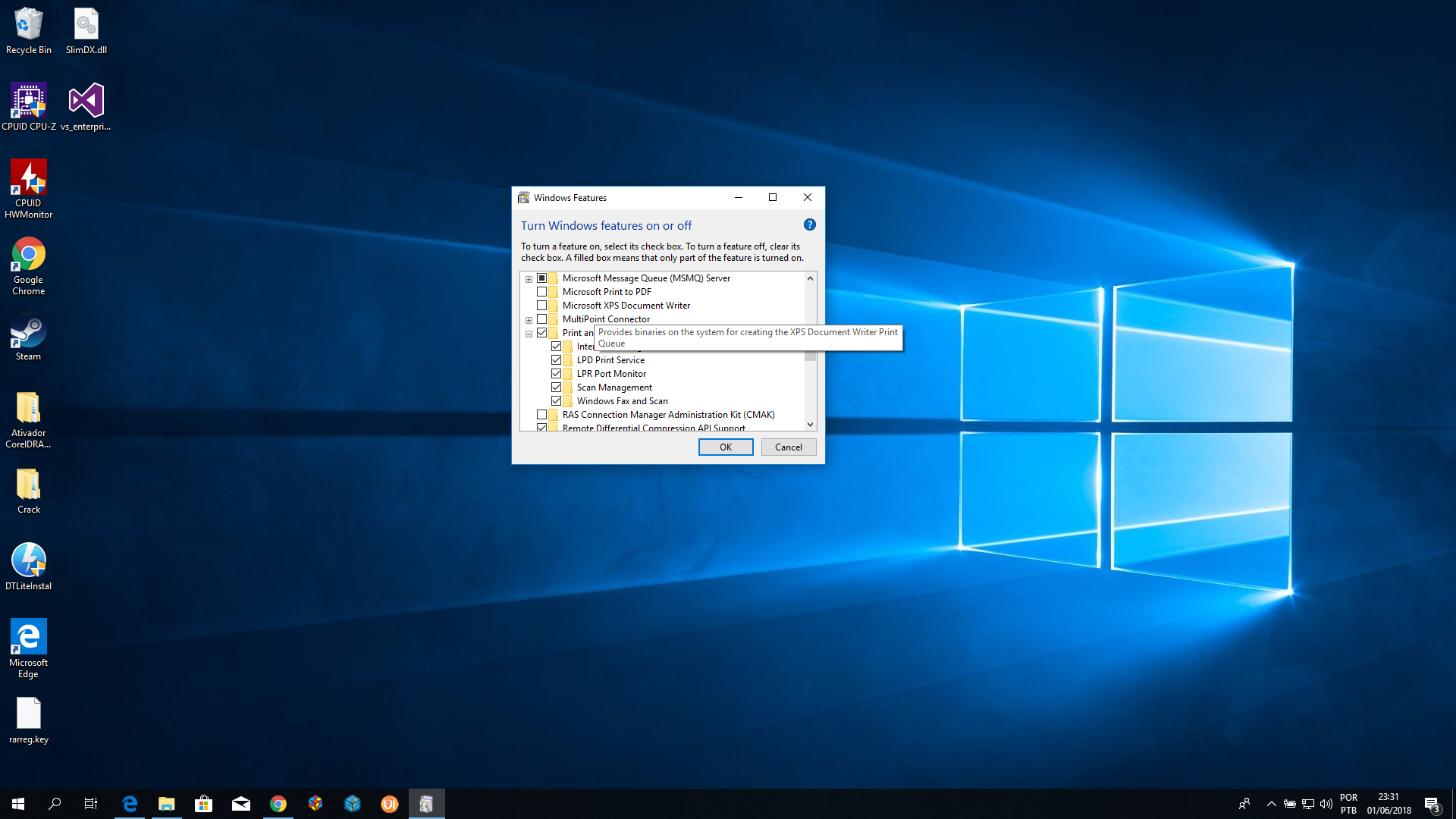This screenshot has height=819, width=1456.
Task: Confirm changes with the OK button
Action: pyautogui.click(x=726, y=447)
